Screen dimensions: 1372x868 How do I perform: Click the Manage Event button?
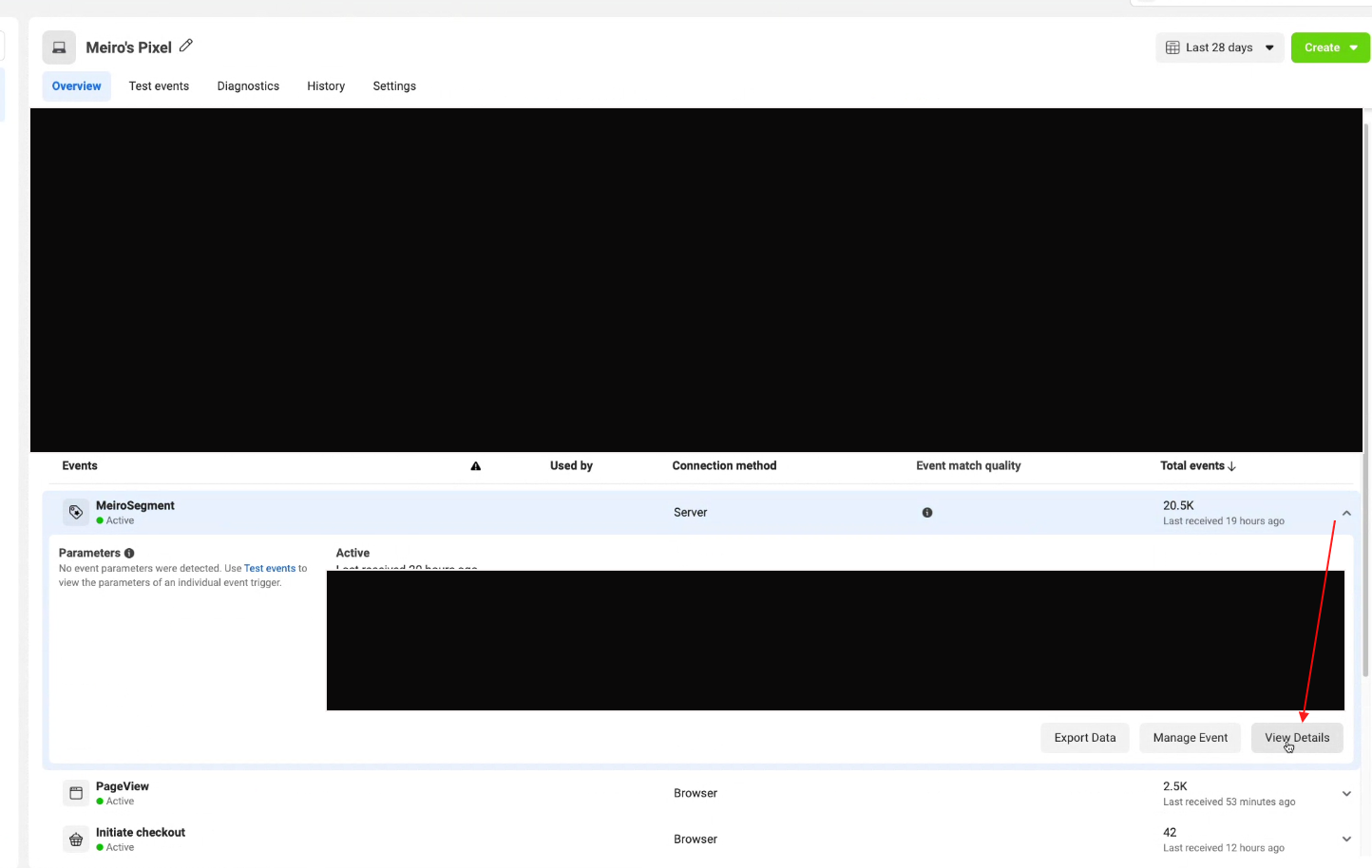(x=1191, y=738)
